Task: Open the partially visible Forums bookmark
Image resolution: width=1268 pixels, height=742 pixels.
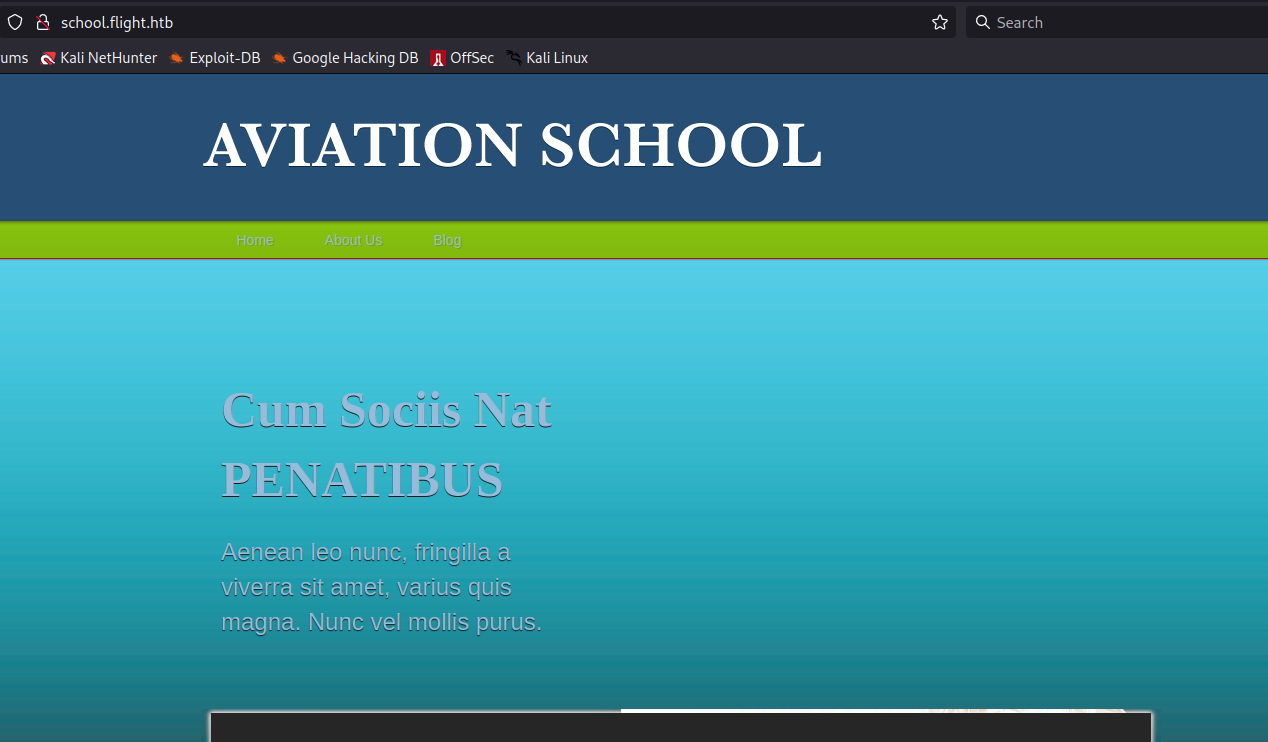Action: click(14, 58)
